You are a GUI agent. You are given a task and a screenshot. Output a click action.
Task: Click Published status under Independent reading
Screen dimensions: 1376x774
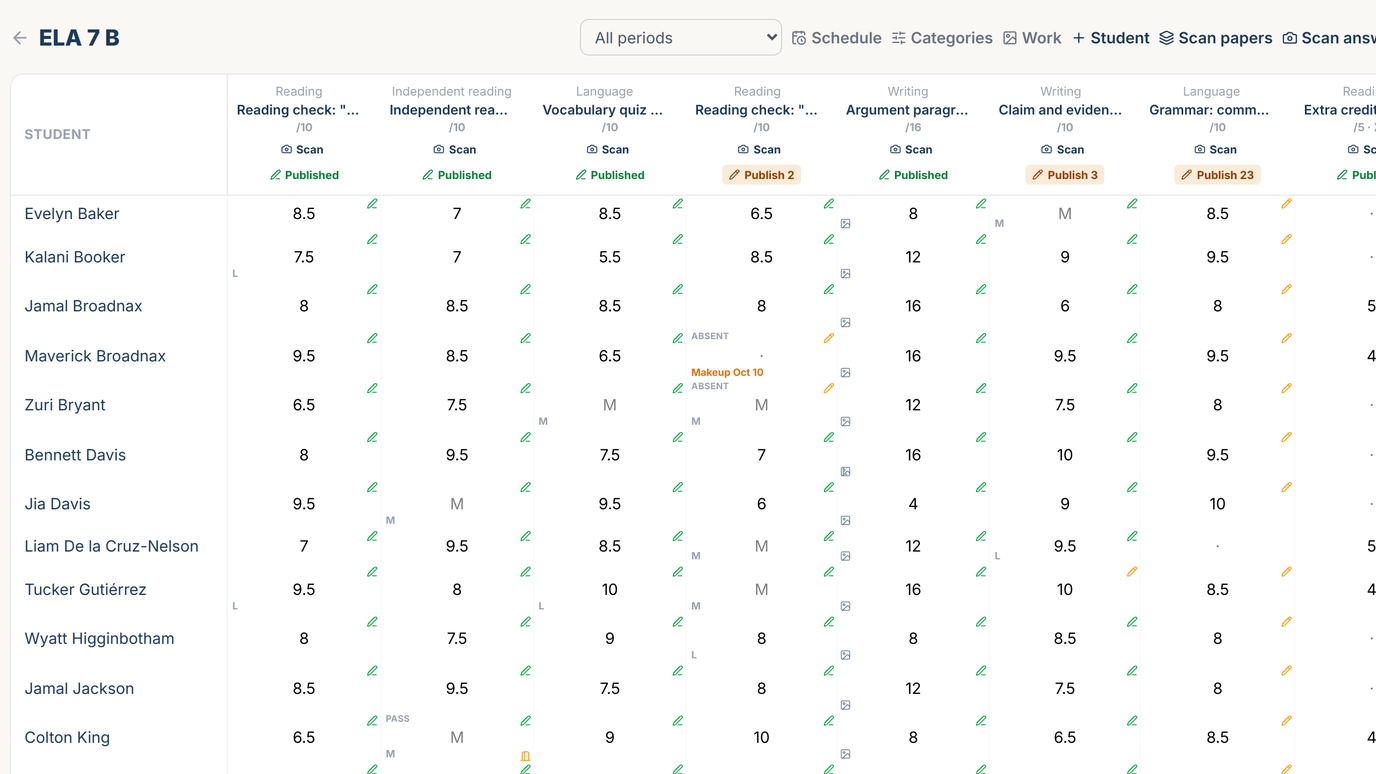457,175
